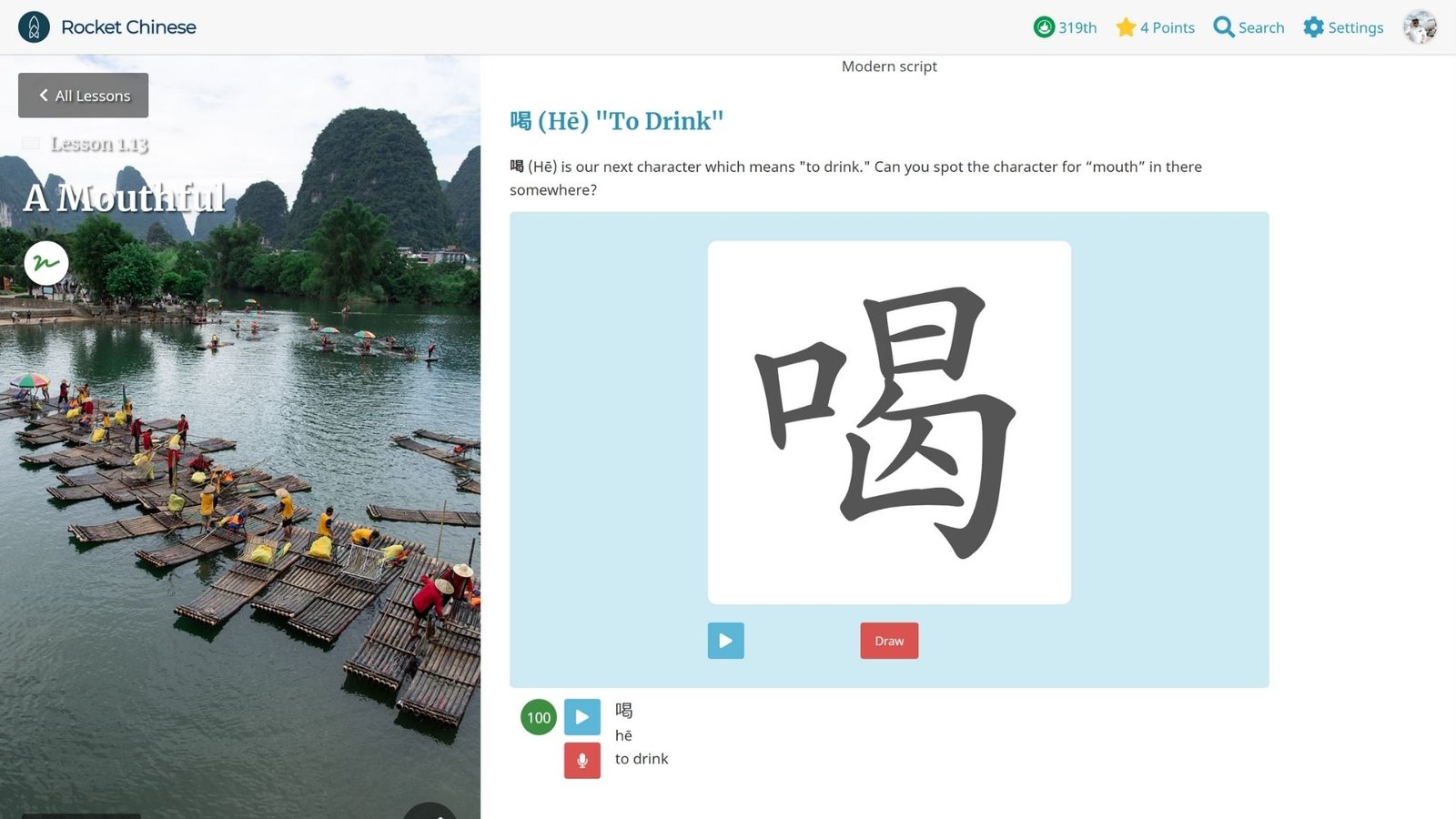Click the 喝 (Hē) "To Drink" heading

pos(617,121)
